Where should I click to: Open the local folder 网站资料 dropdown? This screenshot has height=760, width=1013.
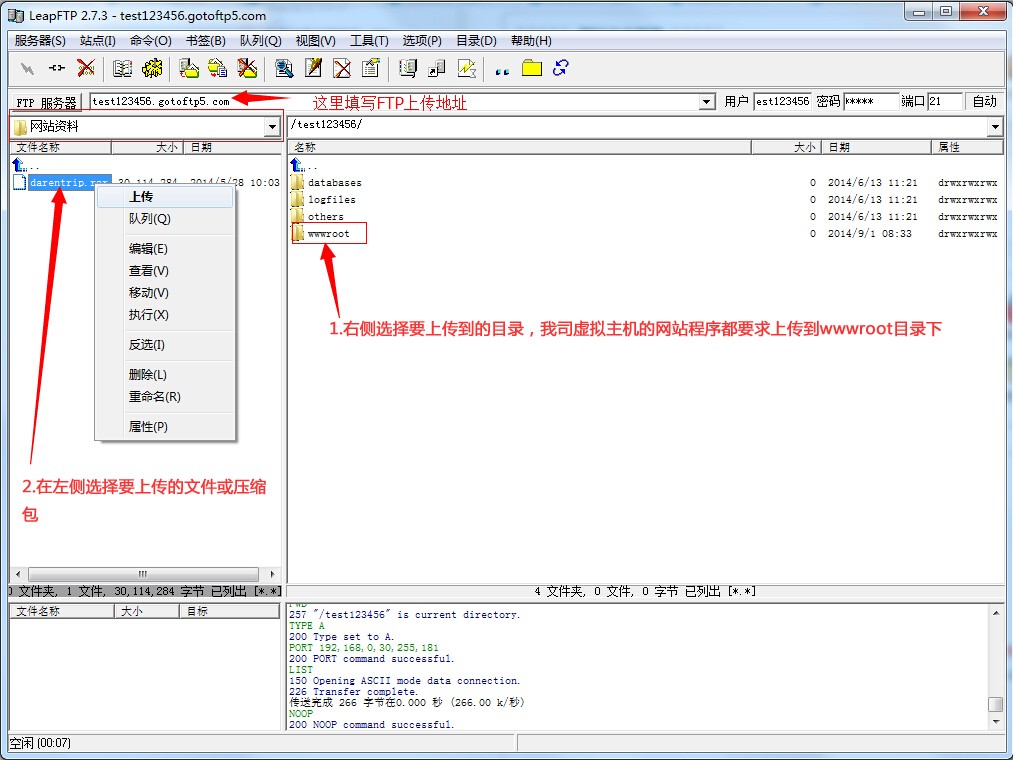(x=272, y=127)
